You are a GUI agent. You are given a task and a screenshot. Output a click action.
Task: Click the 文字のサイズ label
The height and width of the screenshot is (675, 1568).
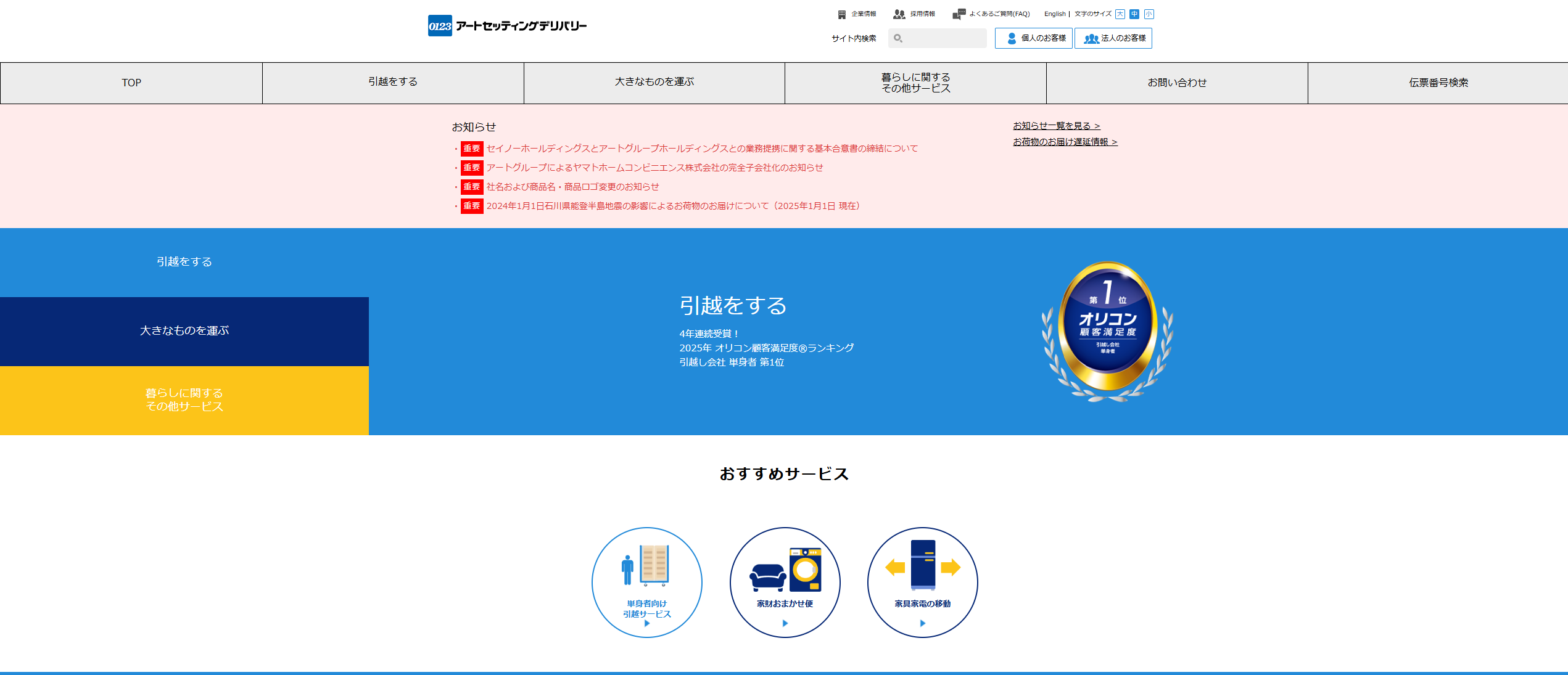[x=1092, y=14]
